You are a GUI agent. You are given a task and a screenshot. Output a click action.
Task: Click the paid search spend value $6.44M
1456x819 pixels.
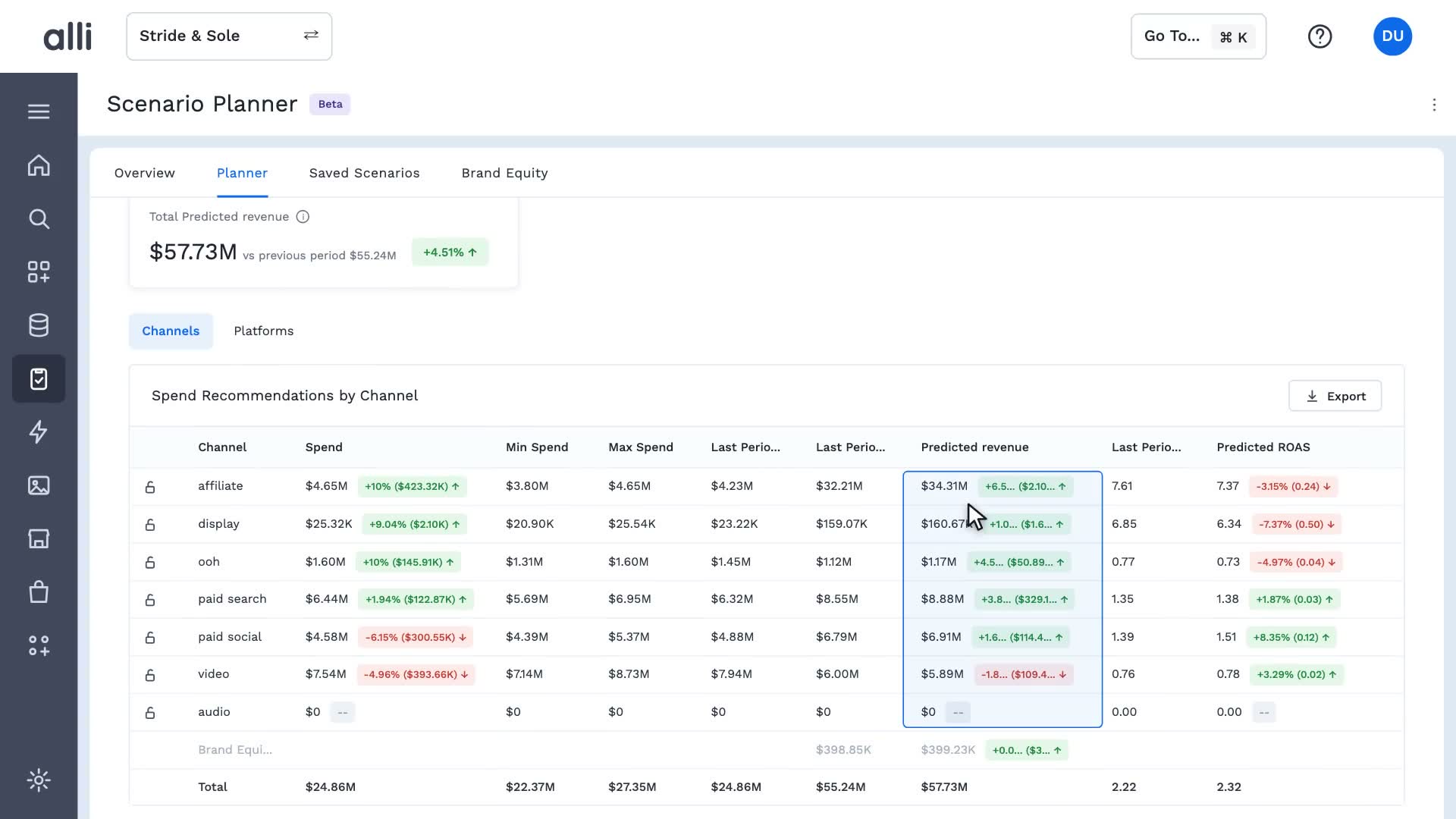327,599
